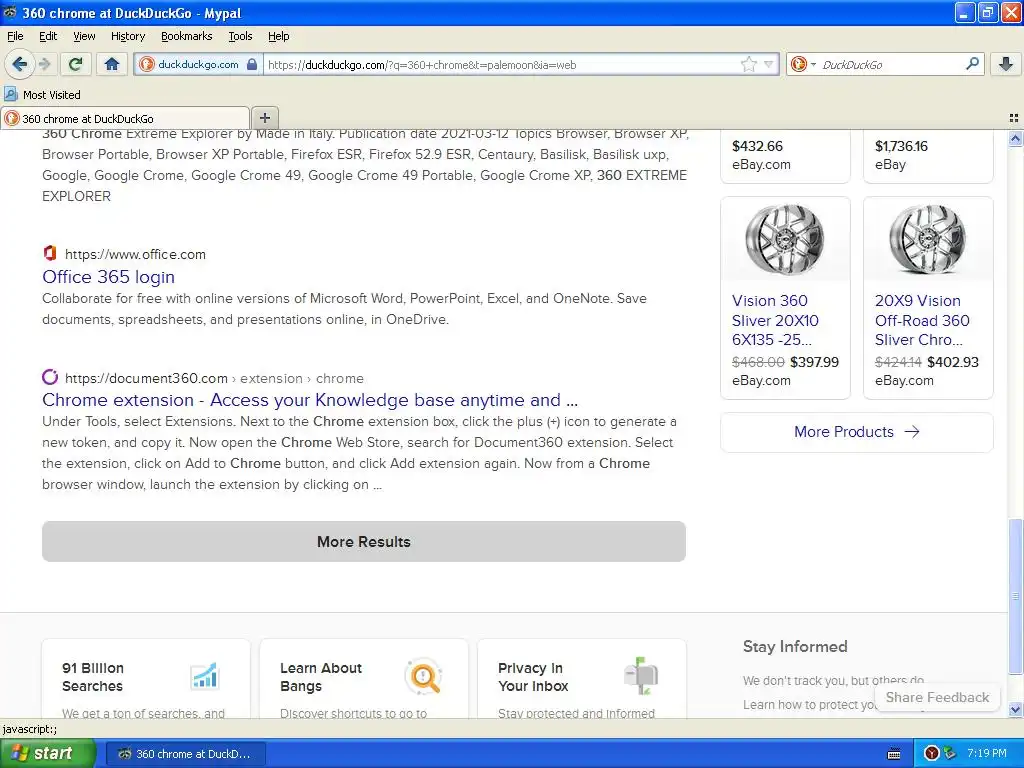1024x768 pixels.
Task: Go back with the Back arrow button
Action: tap(20, 64)
